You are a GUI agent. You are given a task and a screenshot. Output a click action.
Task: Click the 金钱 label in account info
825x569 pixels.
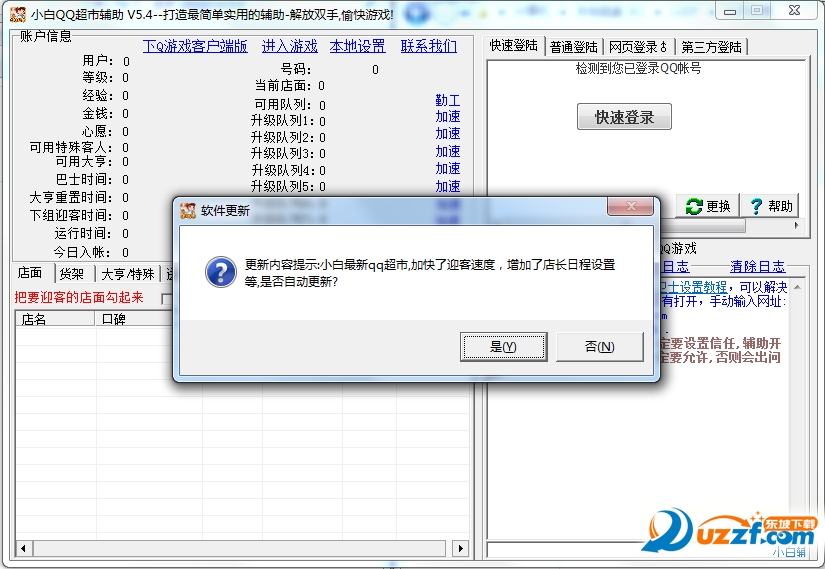click(x=97, y=114)
